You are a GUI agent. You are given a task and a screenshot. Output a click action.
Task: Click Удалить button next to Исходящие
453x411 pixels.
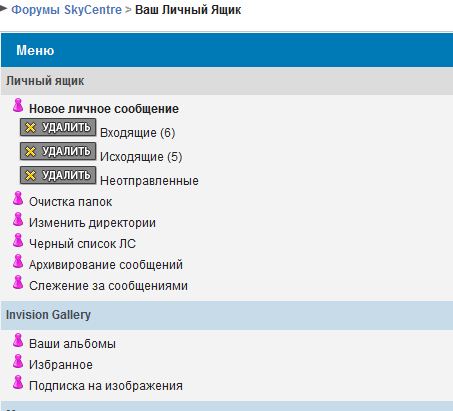58,151
